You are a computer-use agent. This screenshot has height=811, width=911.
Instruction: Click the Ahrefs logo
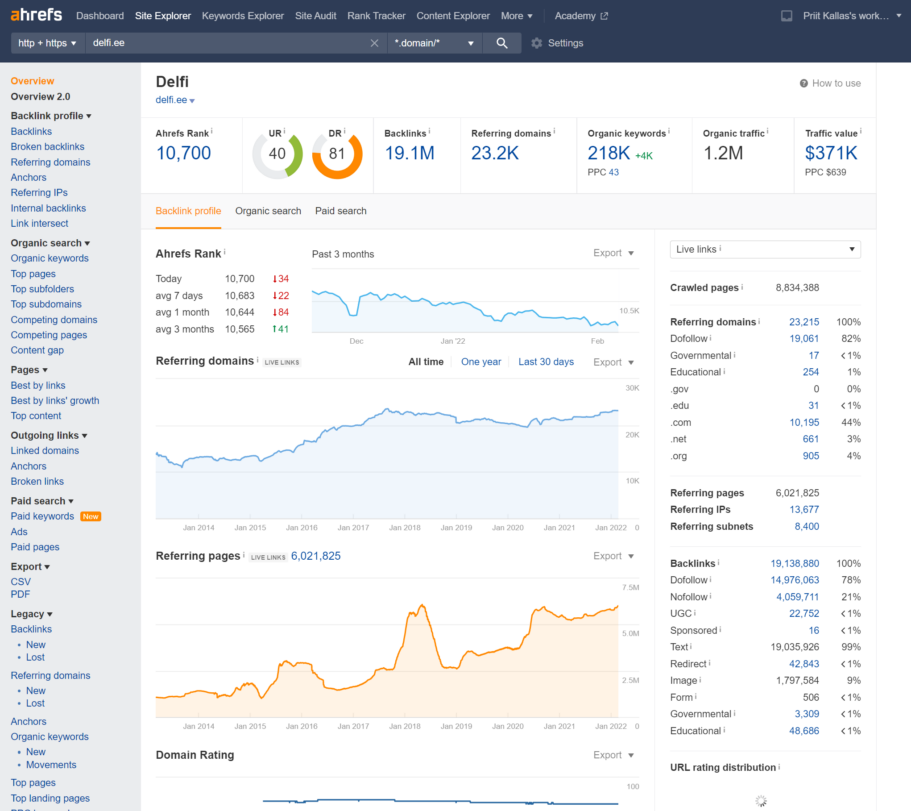tap(36, 15)
